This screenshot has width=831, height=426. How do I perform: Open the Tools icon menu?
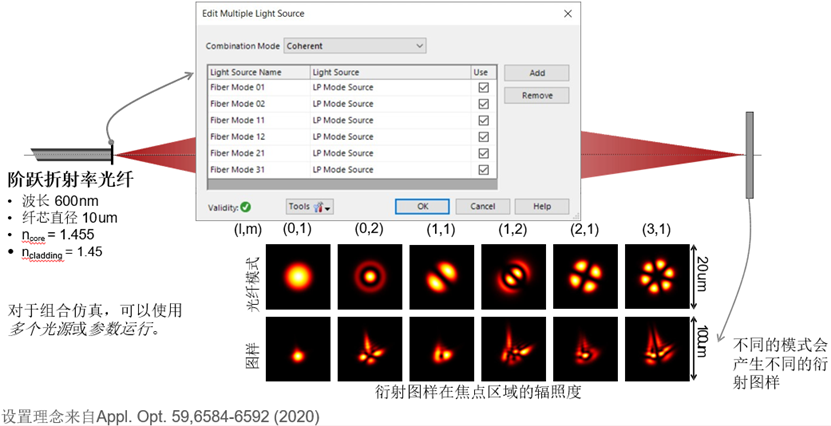[x=310, y=207]
